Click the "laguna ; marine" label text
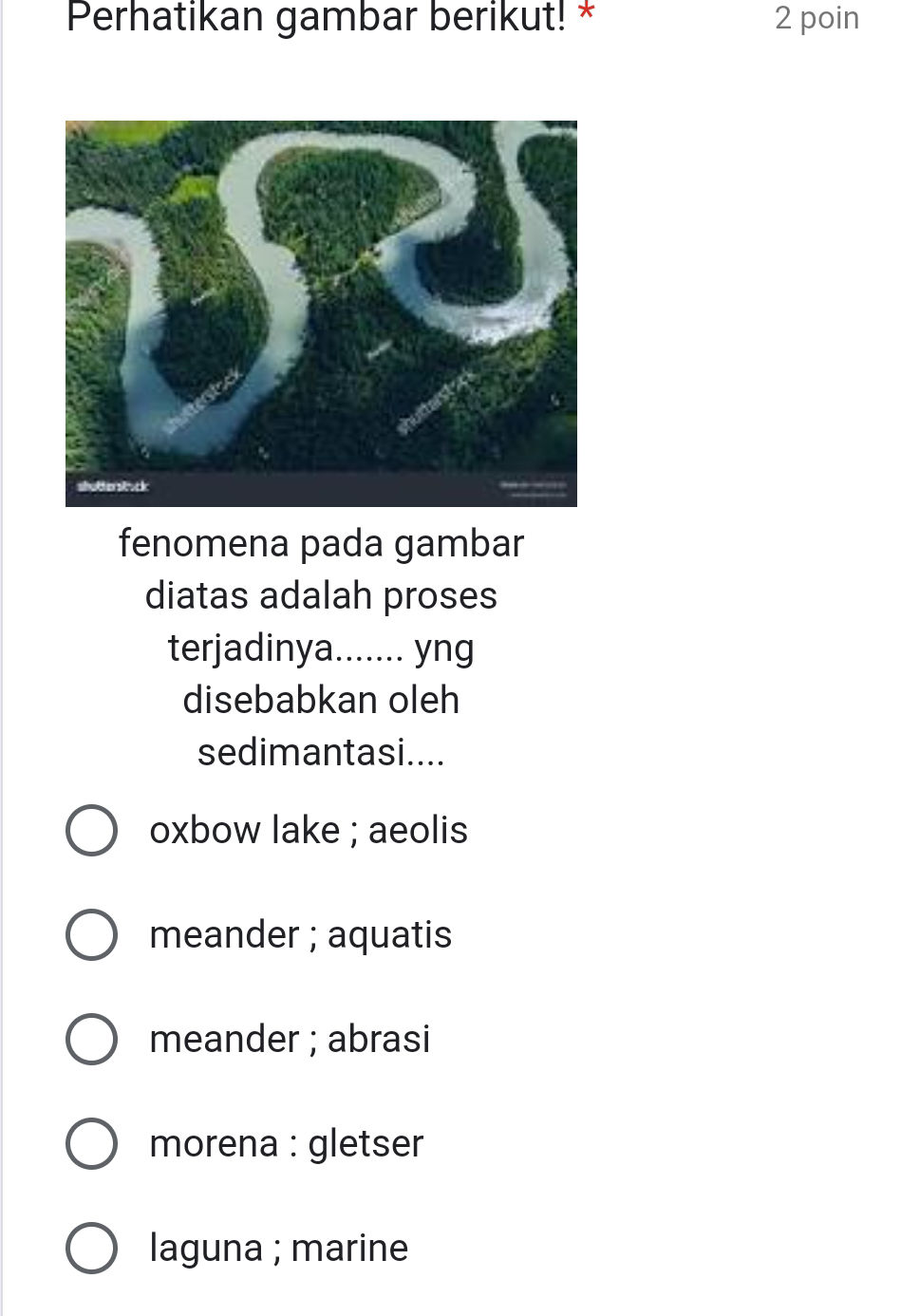The image size is (919, 1316). pos(278,1249)
